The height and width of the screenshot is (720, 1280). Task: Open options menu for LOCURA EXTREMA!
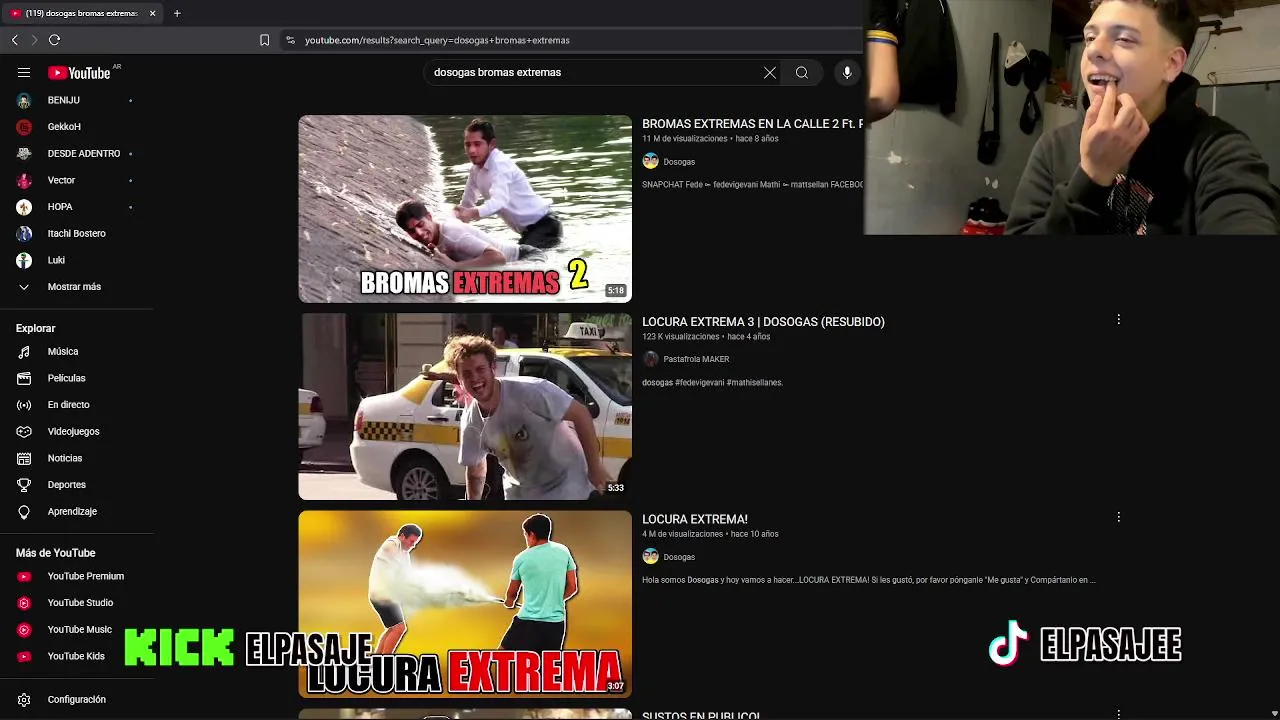tap(1118, 517)
